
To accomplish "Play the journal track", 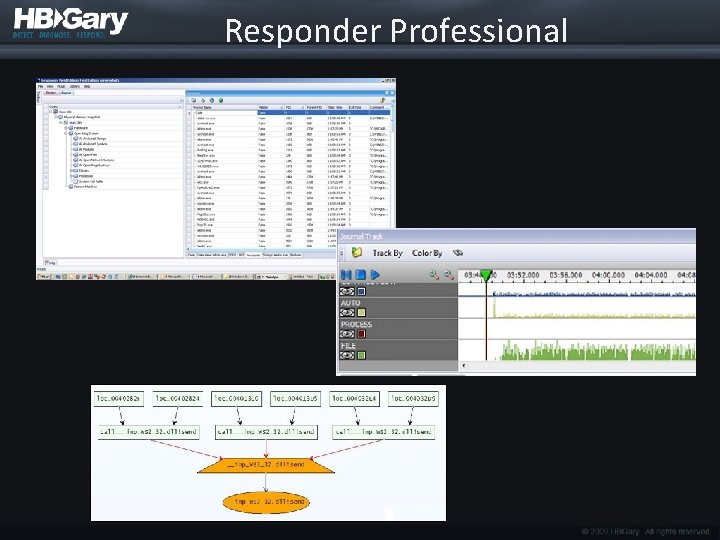I will [x=375, y=275].
